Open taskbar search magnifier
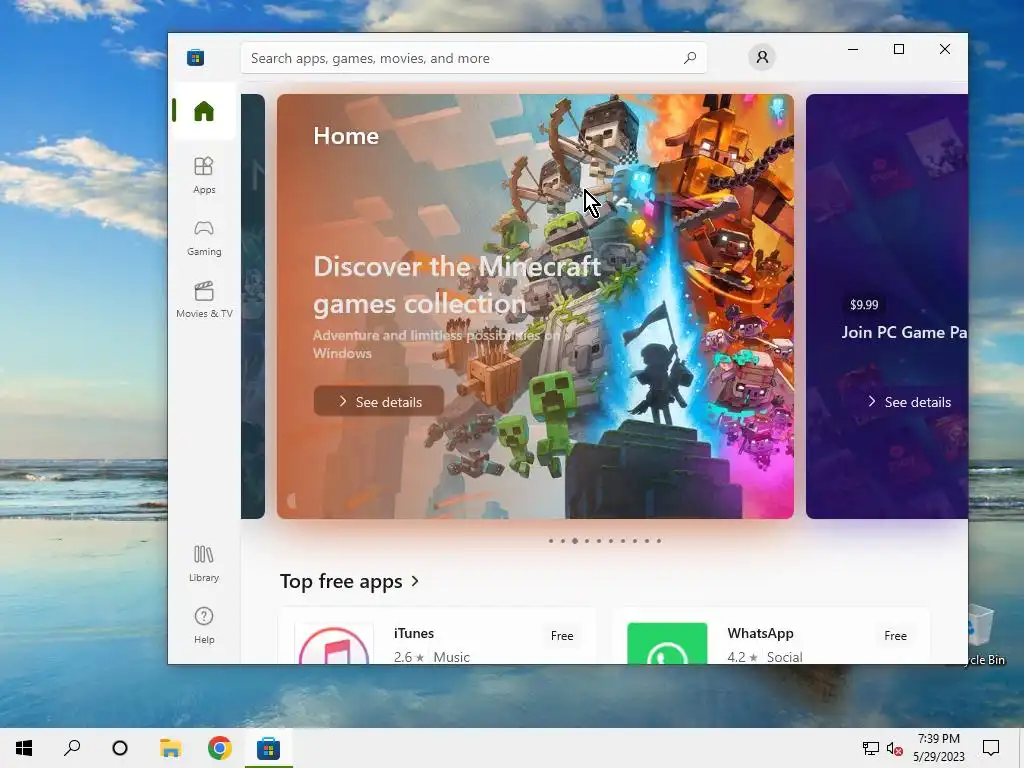 tap(72, 748)
